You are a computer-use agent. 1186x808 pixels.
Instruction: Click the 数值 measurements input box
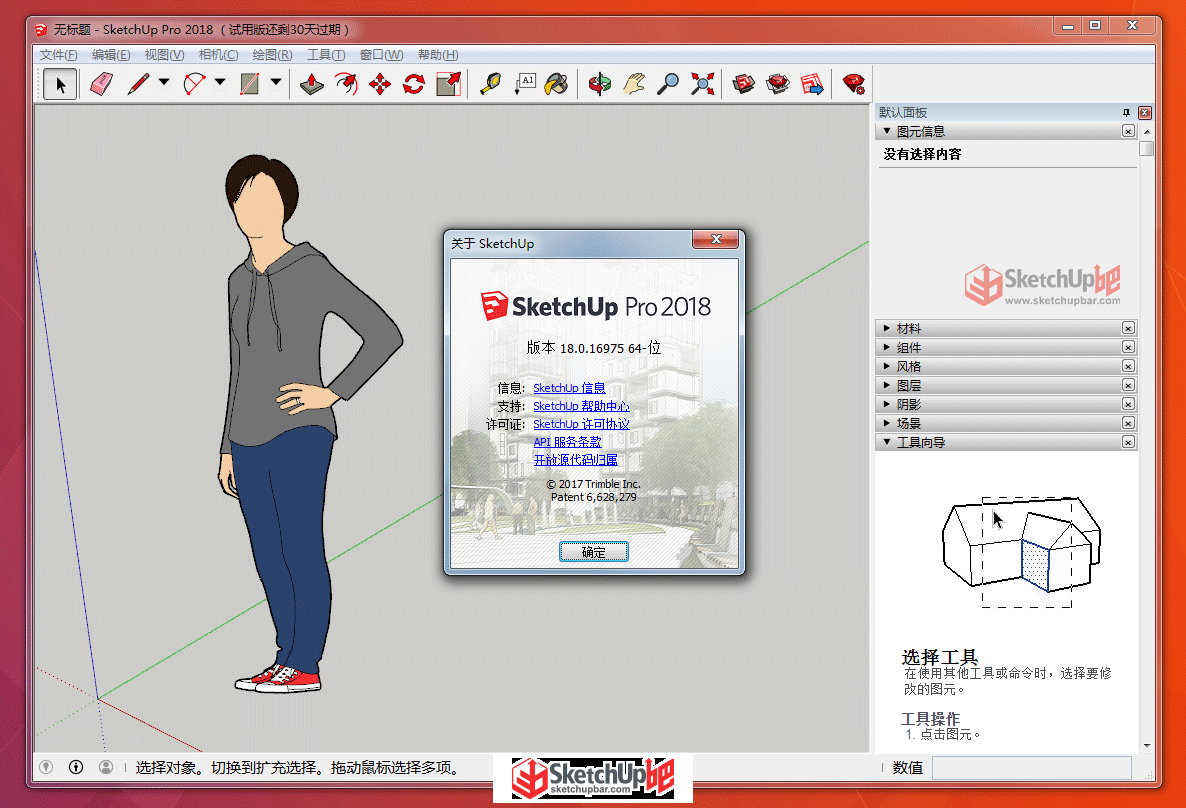(1032, 768)
